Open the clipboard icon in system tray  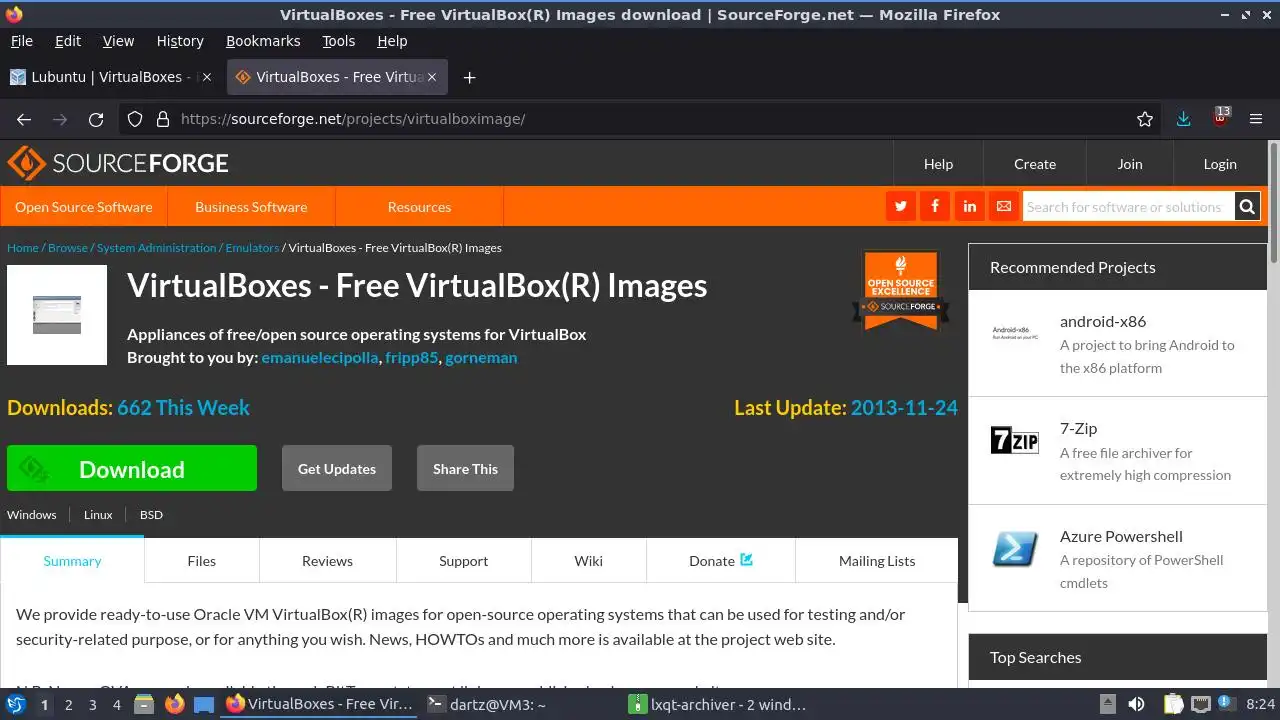point(1173,704)
